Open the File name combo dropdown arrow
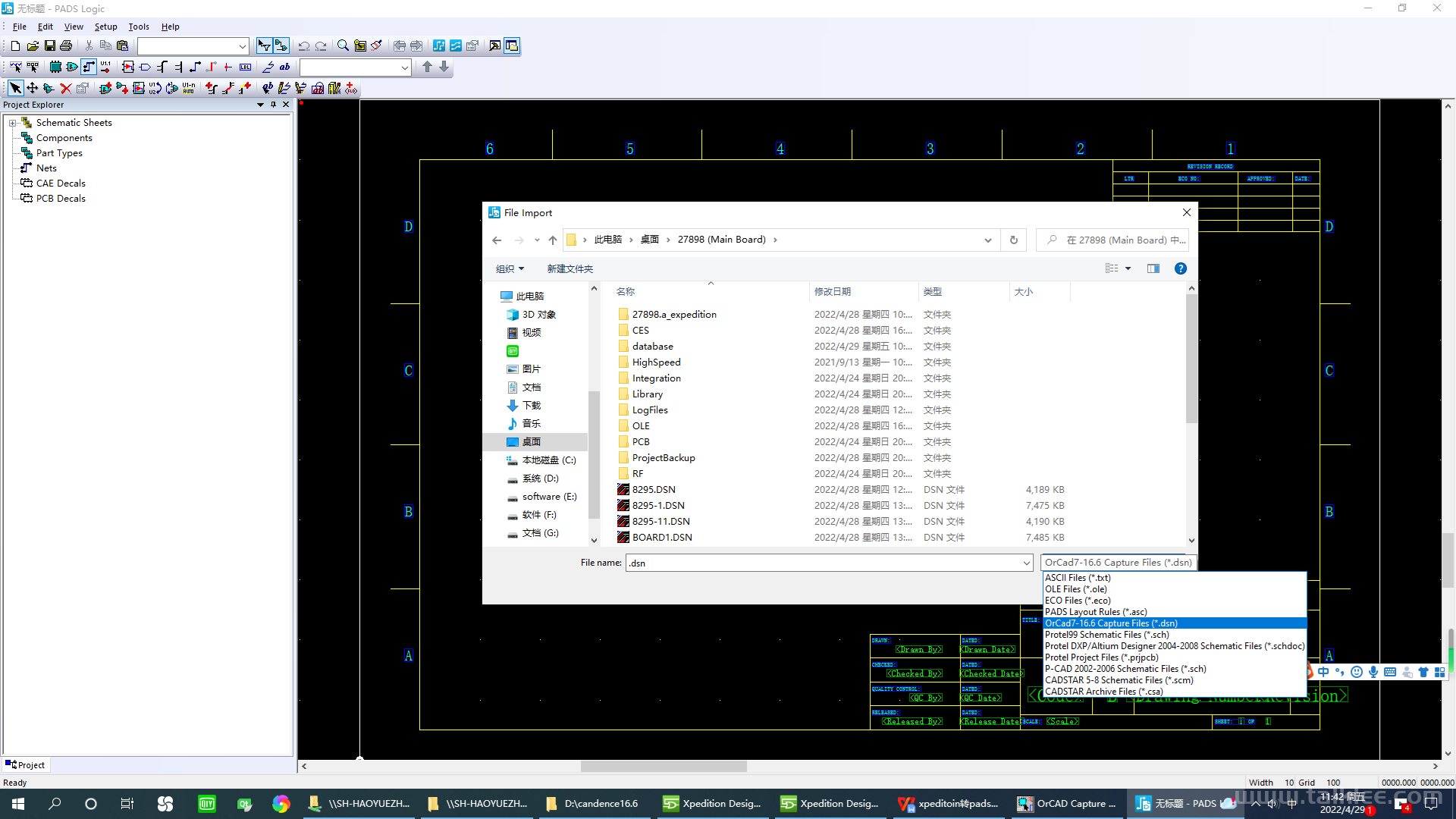The height and width of the screenshot is (819, 1456). pyautogui.click(x=1026, y=563)
